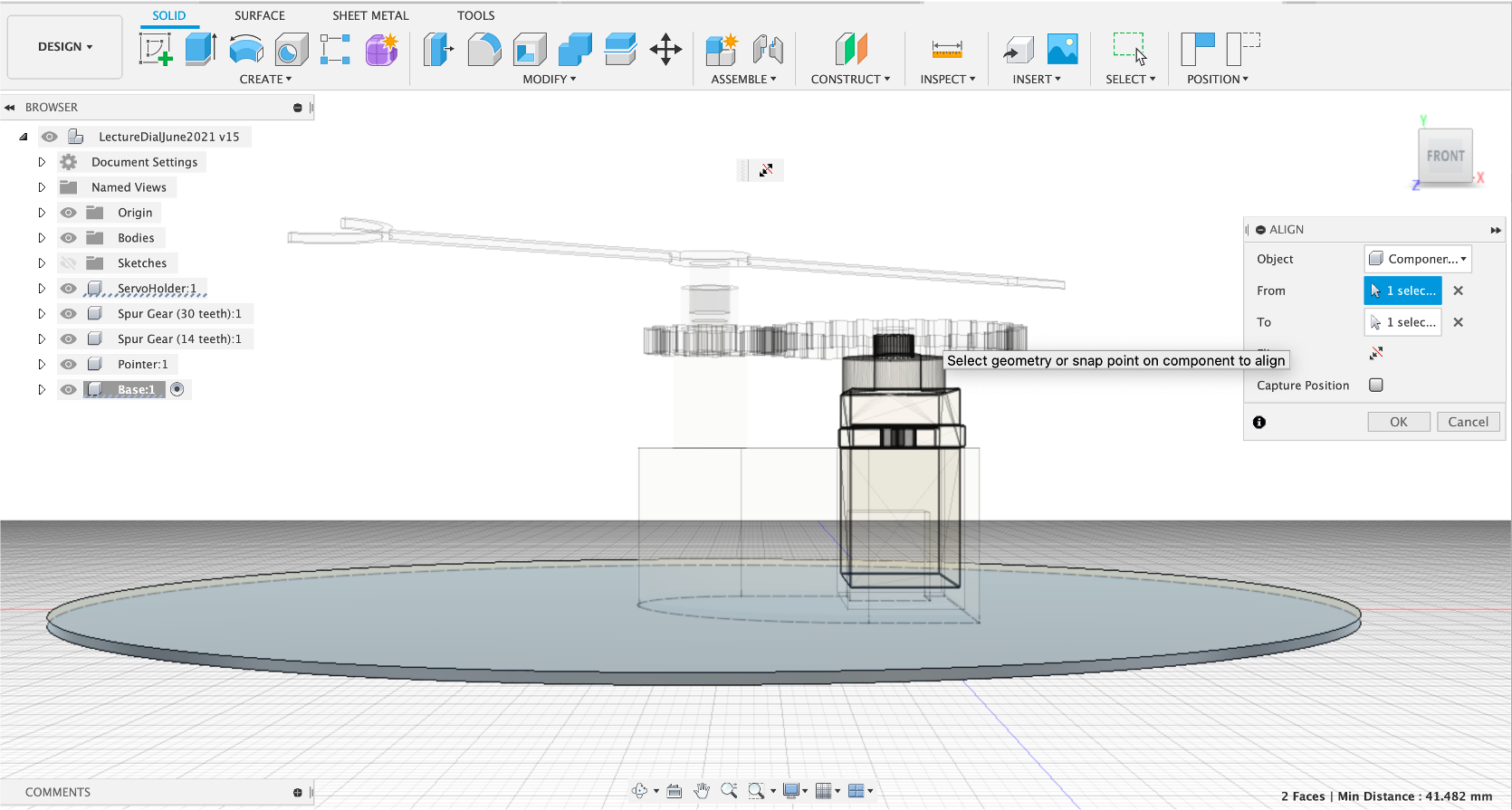Open the Object type dropdown in Align

[1418, 259]
